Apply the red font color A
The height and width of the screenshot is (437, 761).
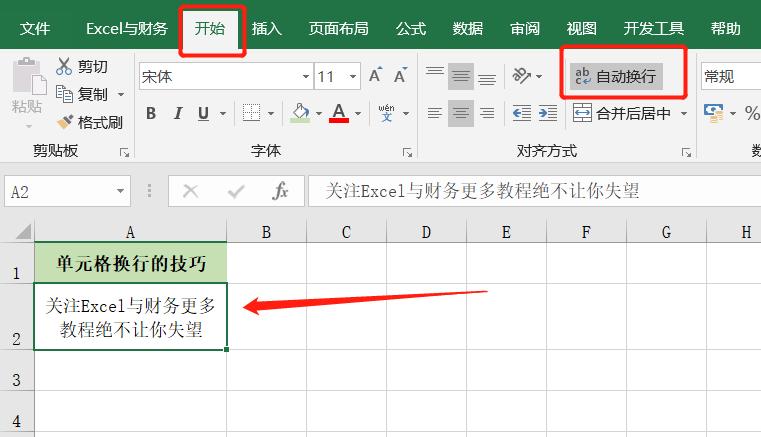tap(339, 114)
